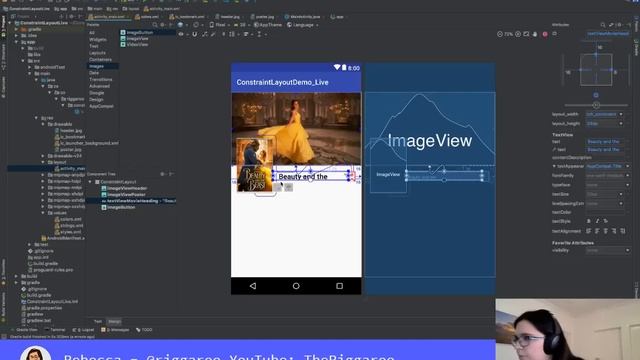Screen dimensions: 640x360
Task: Click the text attribute value field
Action: coord(605,142)
